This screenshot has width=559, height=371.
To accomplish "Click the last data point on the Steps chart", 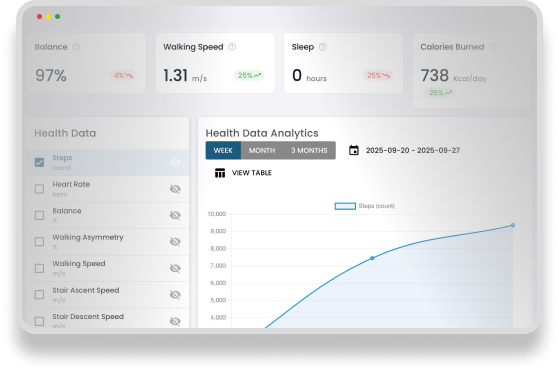I will click(513, 225).
